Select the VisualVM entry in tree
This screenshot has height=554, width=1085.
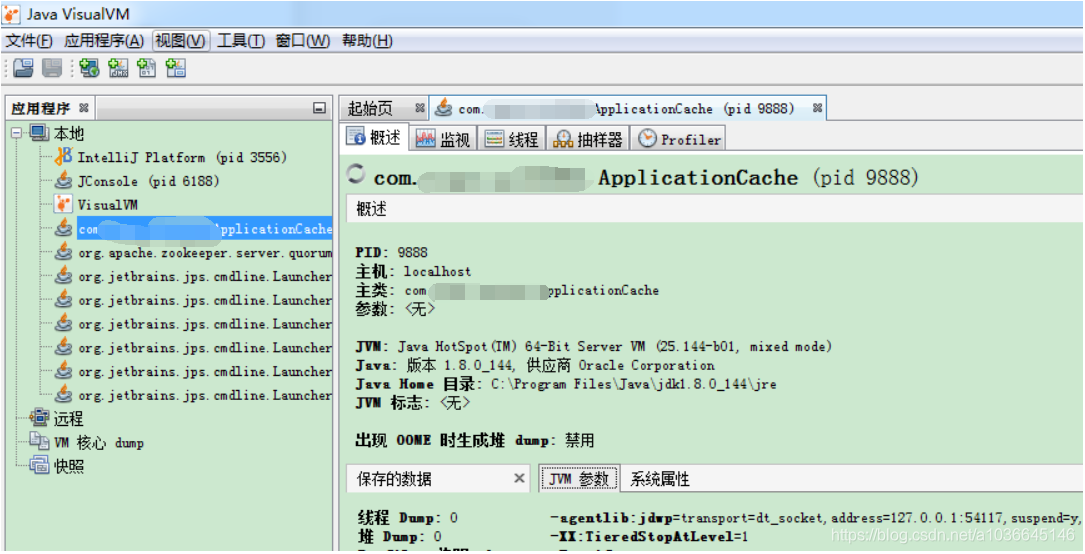click(107, 205)
